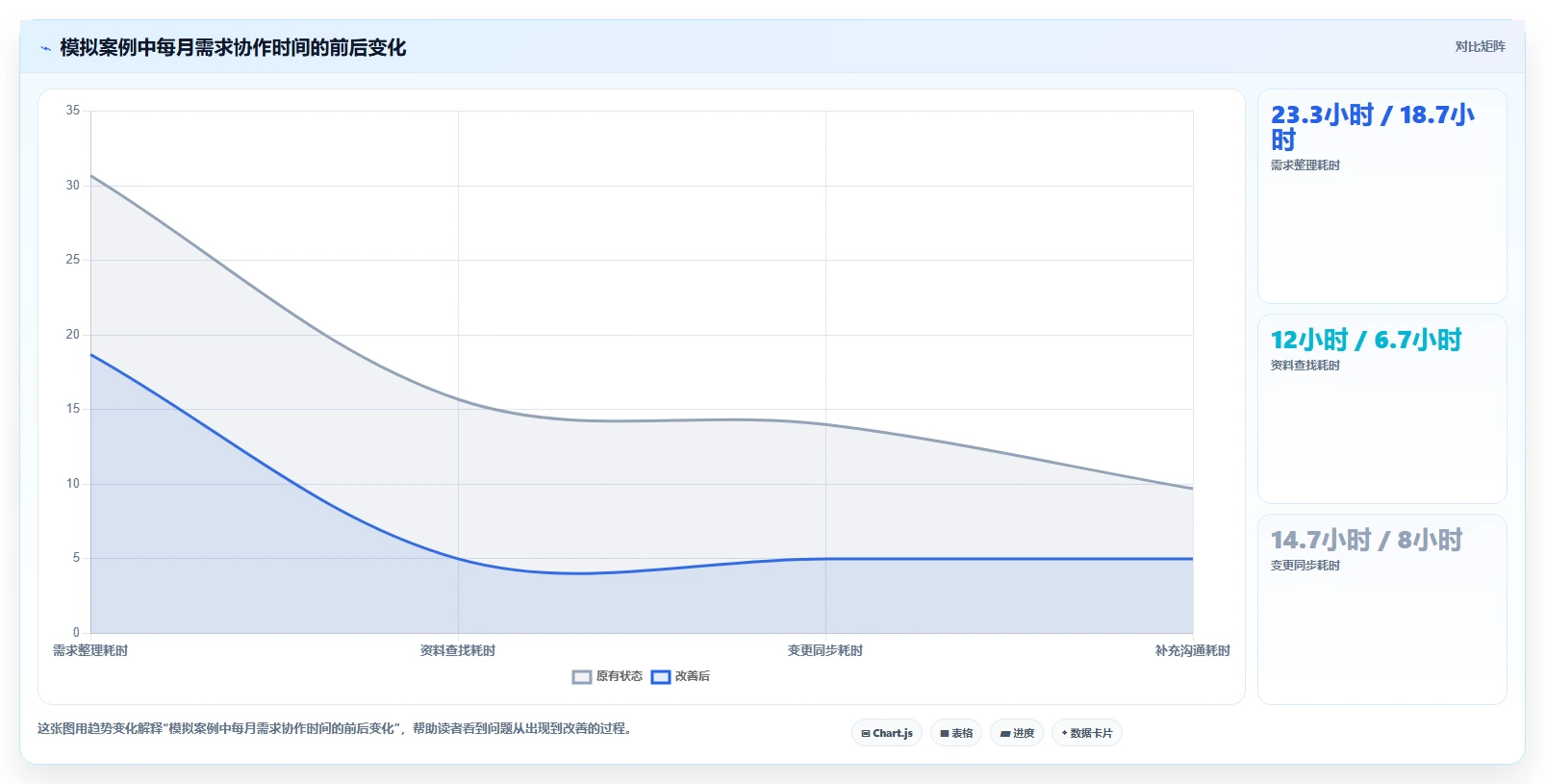Viewport: 1545px width, 784px height.
Task: Select the 表格 chip
Action: click(956, 733)
